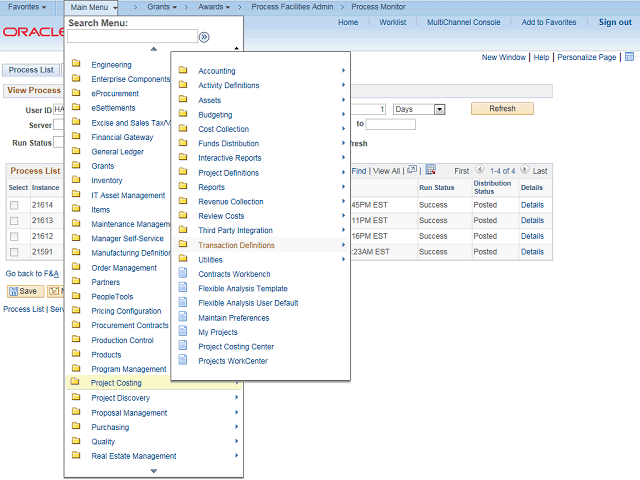Click the Sign out link

pyautogui.click(x=614, y=22)
